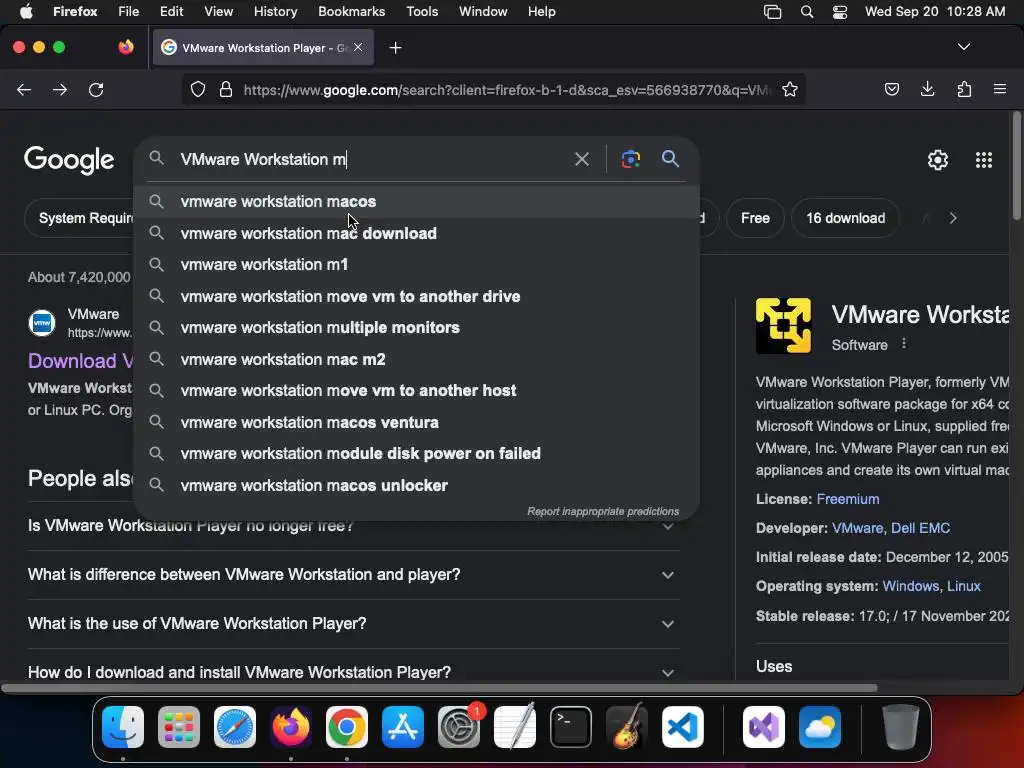Expand What is the use of VMware Workstation Player
Image resolution: width=1024 pixels, height=768 pixels.
click(x=353, y=624)
